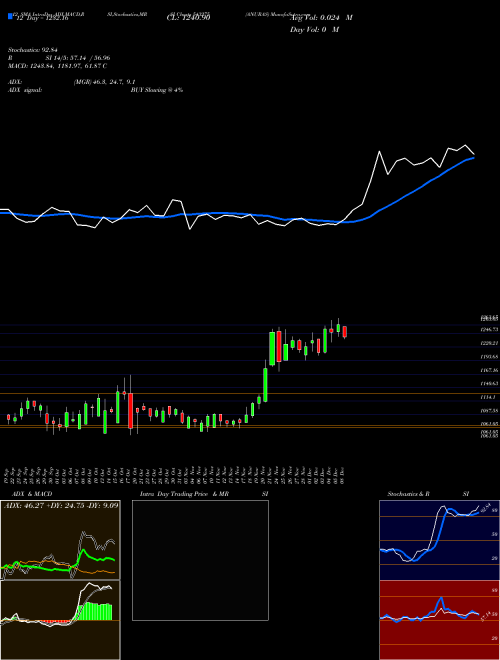
Task: Select the 'BUY Slowing @ 4%' signal text
Action: 157,90
